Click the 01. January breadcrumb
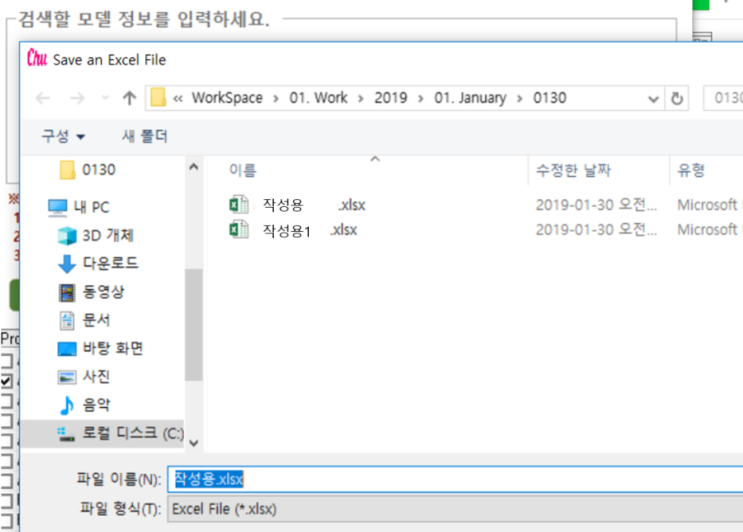The width and height of the screenshot is (743, 532). point(470,98)
